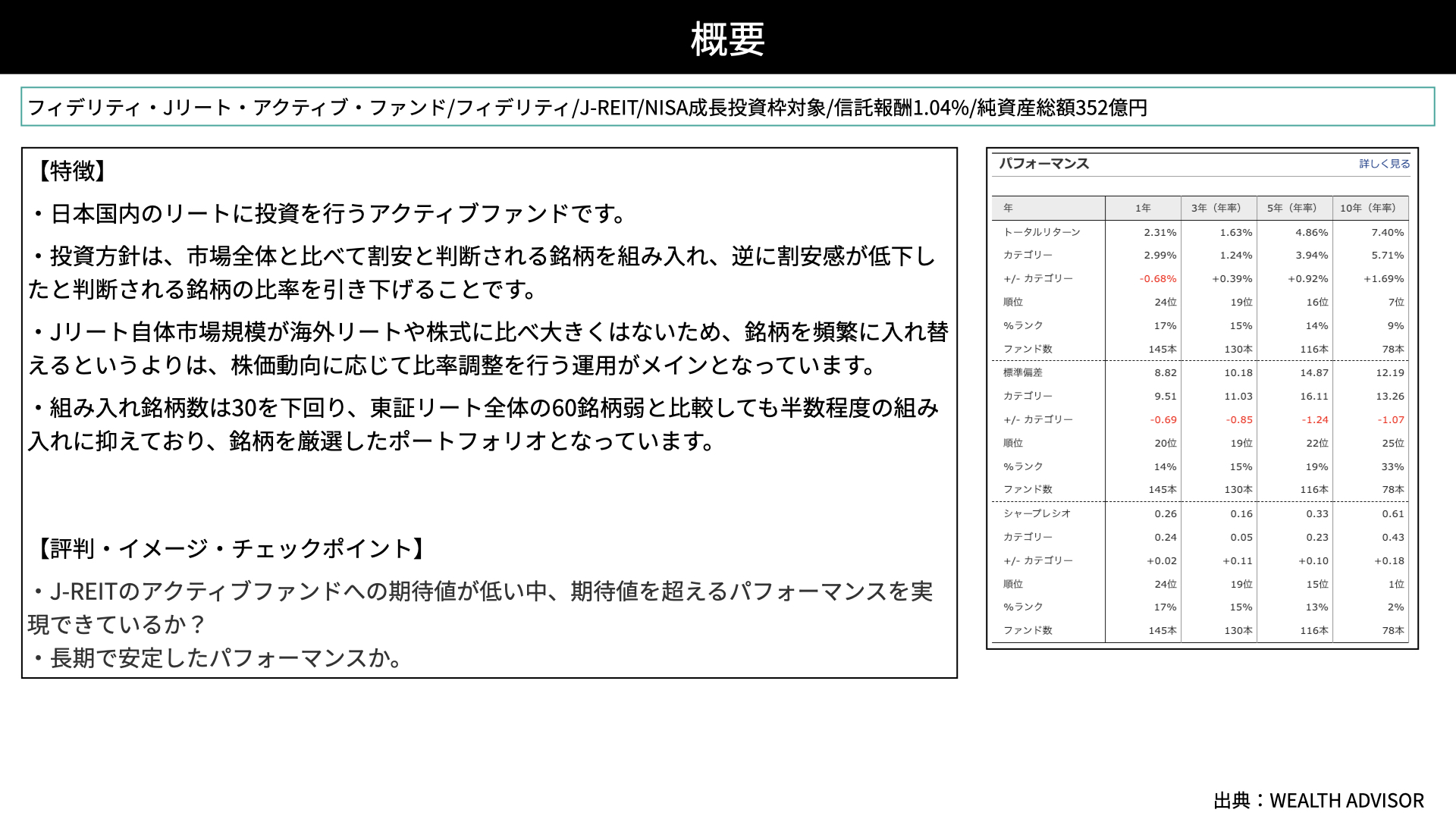
Task: Select the 2.31% total return value
Action: click(1160, 233)
